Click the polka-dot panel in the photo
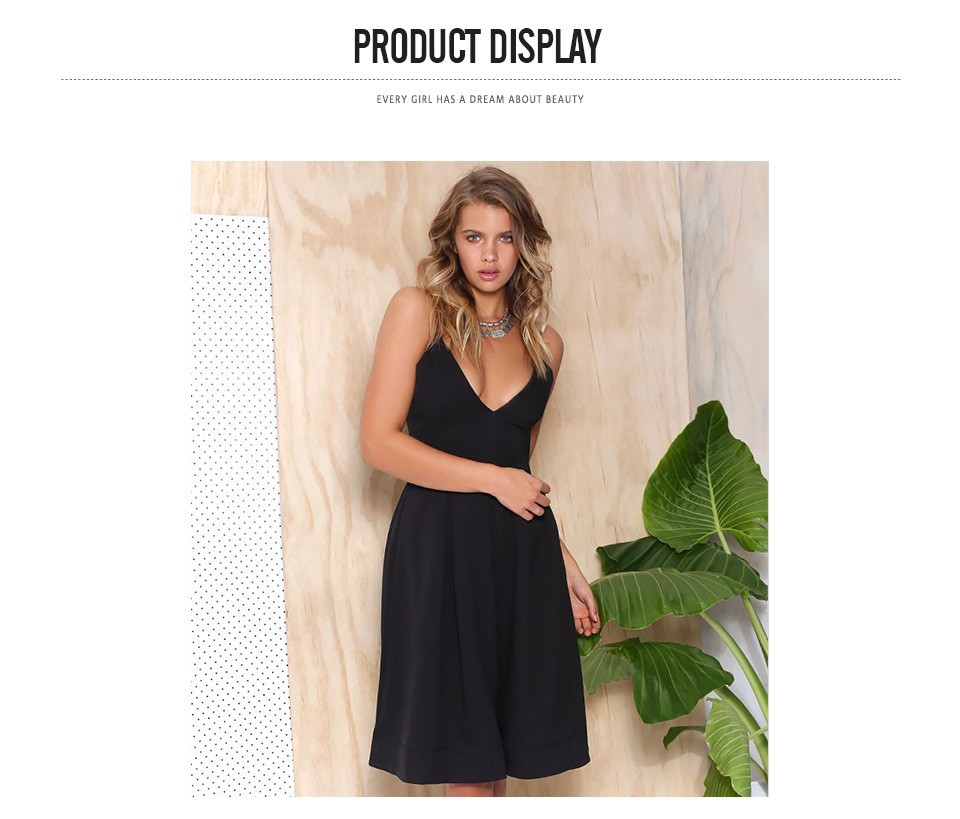 240,505
